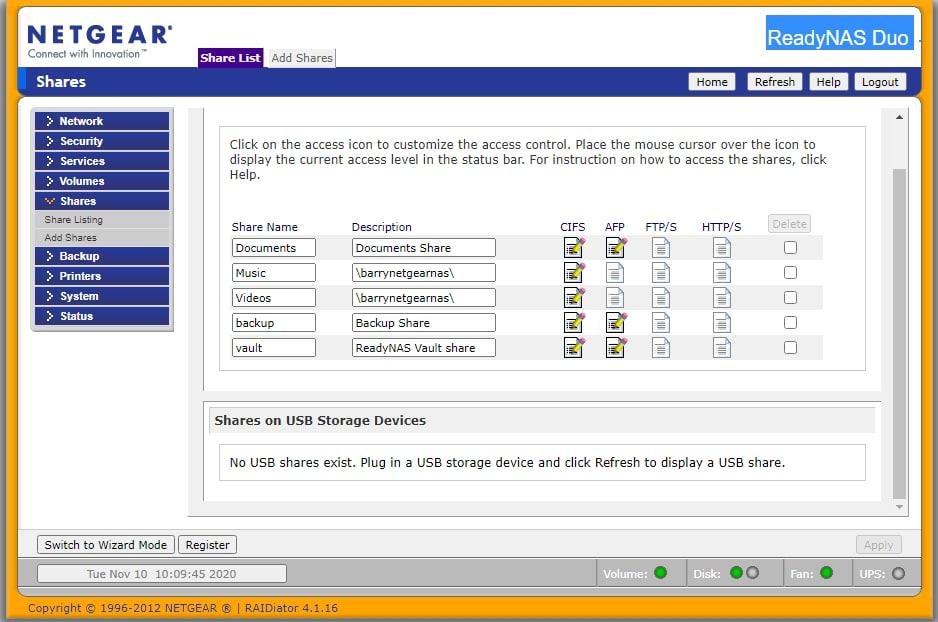The image size is (938, 622).
Task: Open HTTP/S access settings for vault share
Action: 721,347
